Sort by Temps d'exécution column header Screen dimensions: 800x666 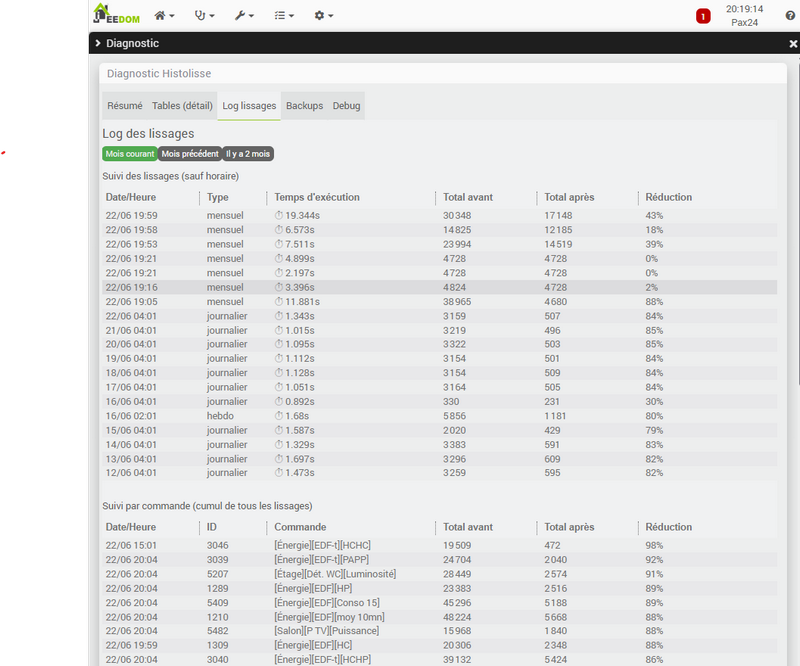tap(317, 197)
